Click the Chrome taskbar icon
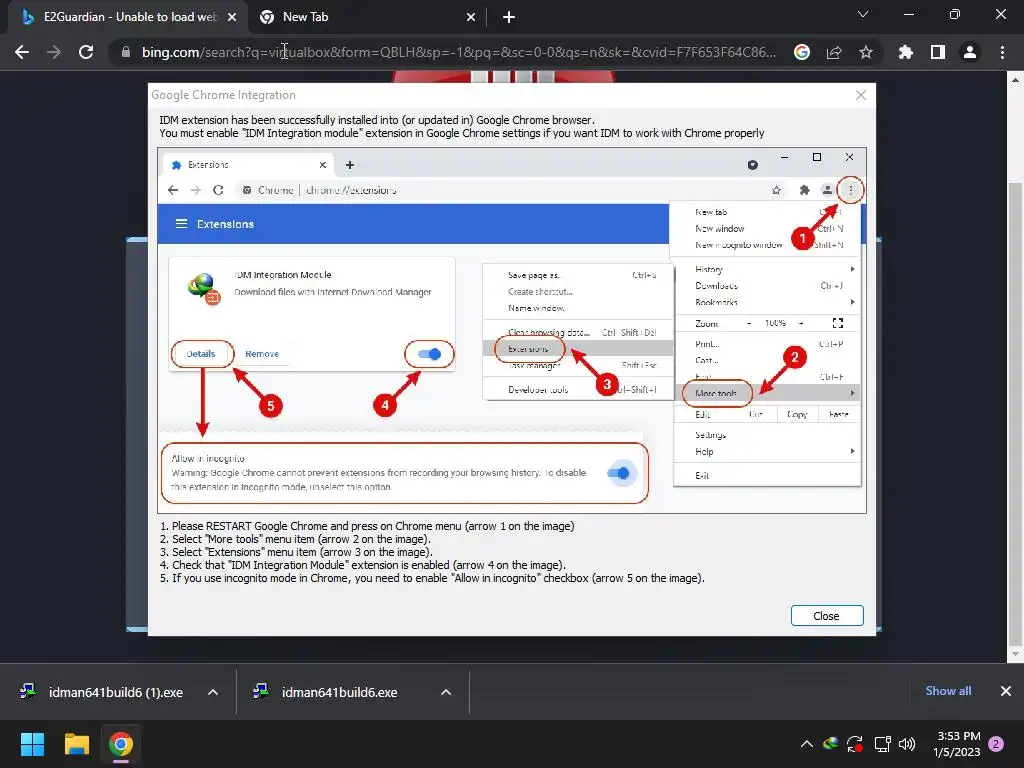 click(x=121, y=744)
